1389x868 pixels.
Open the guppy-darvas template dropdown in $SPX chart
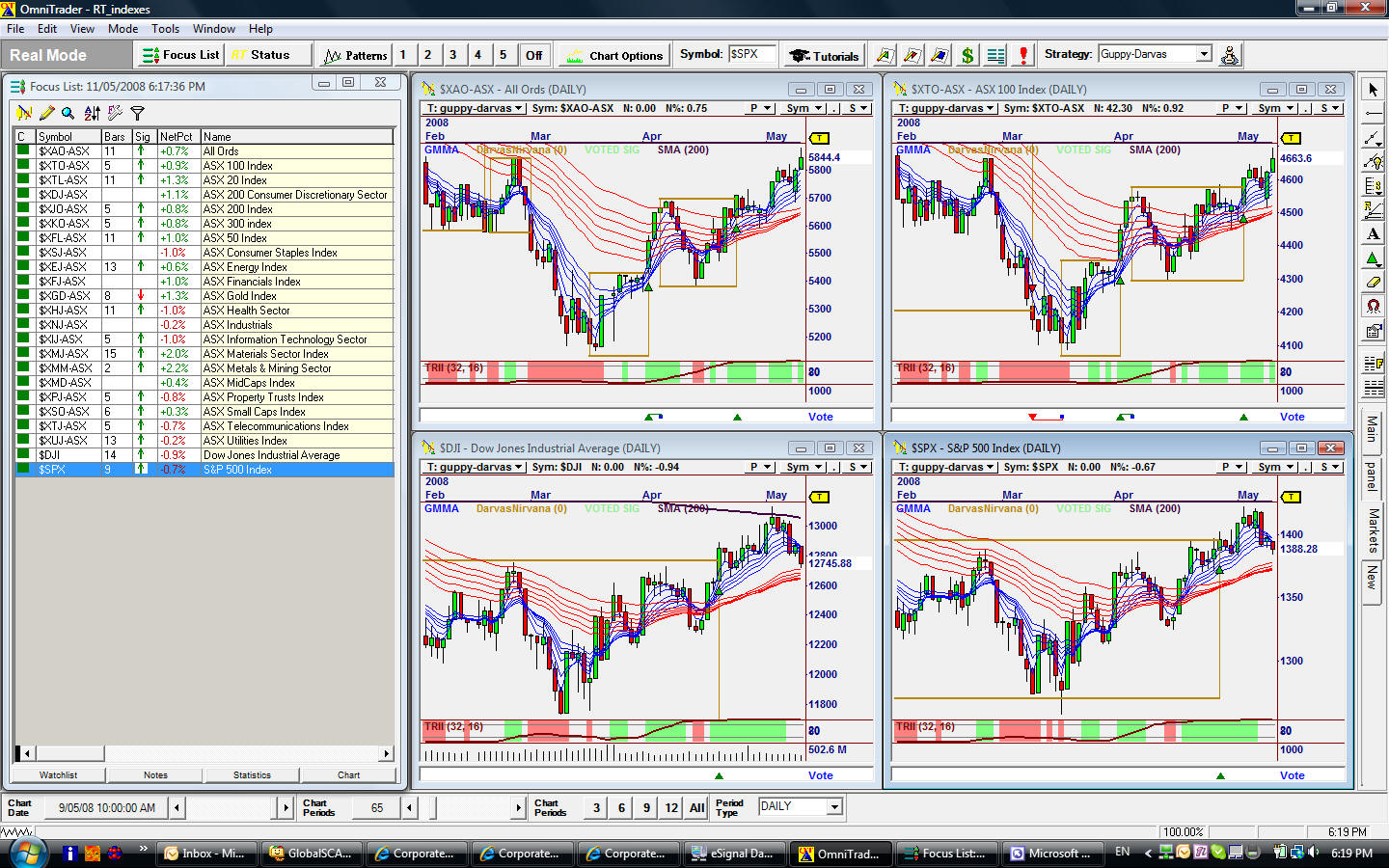(x=947, y=467)
